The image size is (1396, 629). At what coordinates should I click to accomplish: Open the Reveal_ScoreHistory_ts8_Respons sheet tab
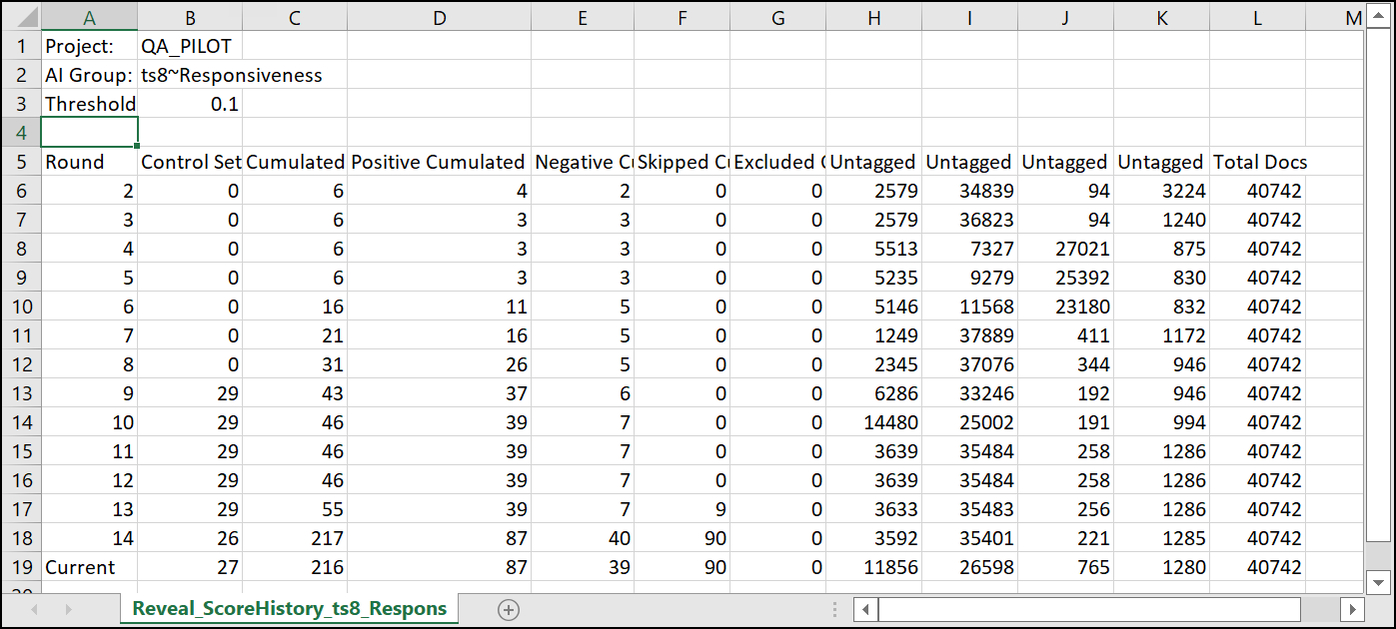point(288,608)
